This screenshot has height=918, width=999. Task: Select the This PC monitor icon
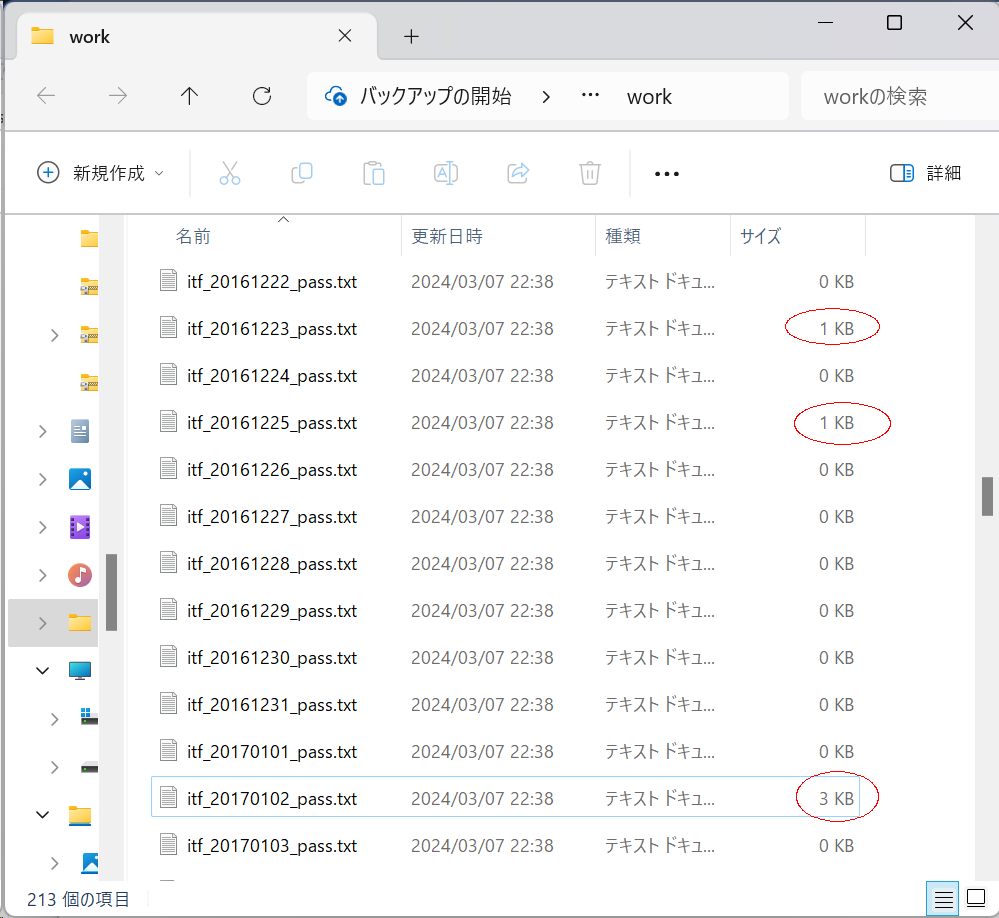pyautogui.click(x=80, y=670)
